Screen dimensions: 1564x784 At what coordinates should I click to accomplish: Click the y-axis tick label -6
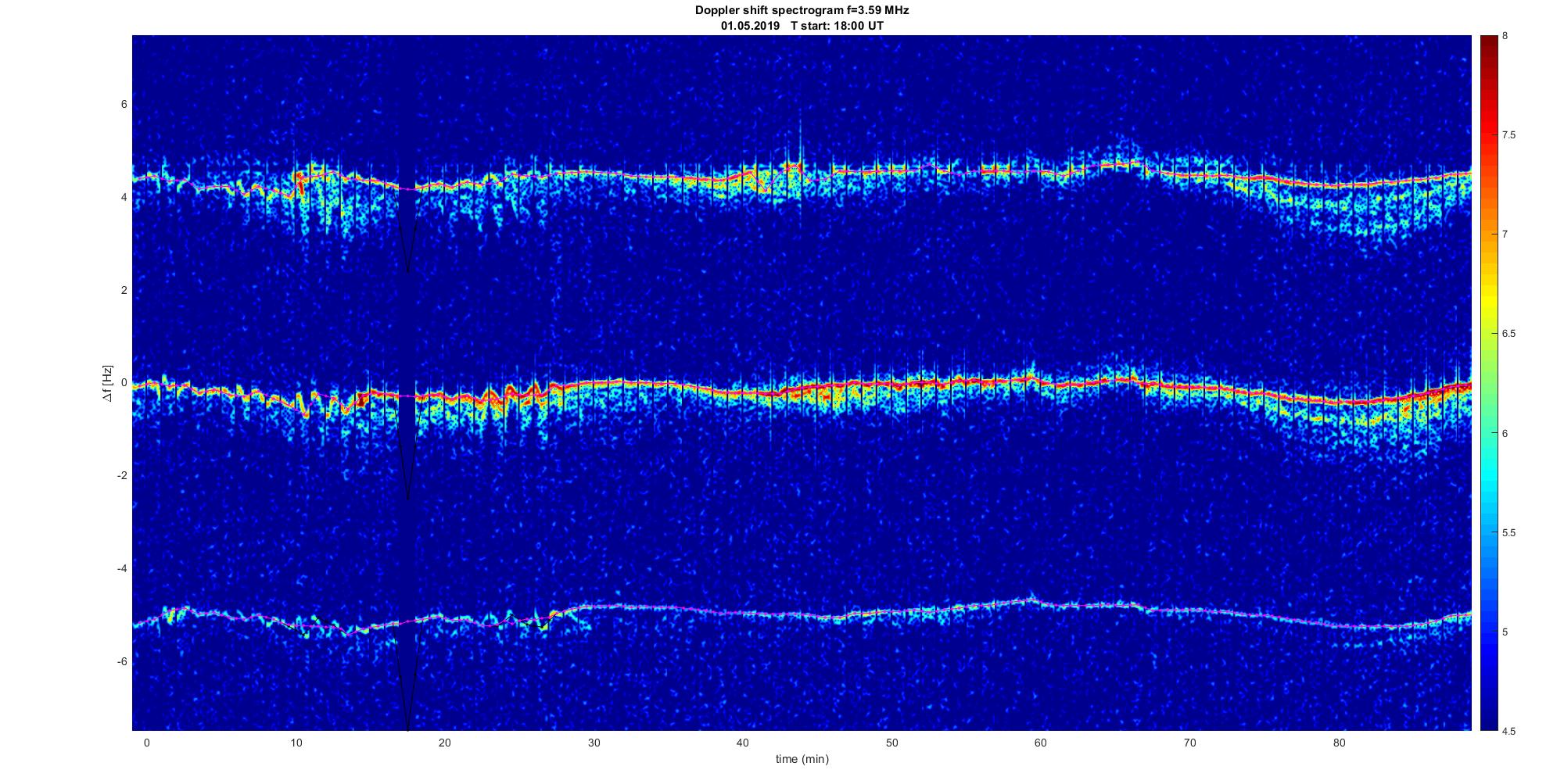pyautogui.click(x=122, y=661)
